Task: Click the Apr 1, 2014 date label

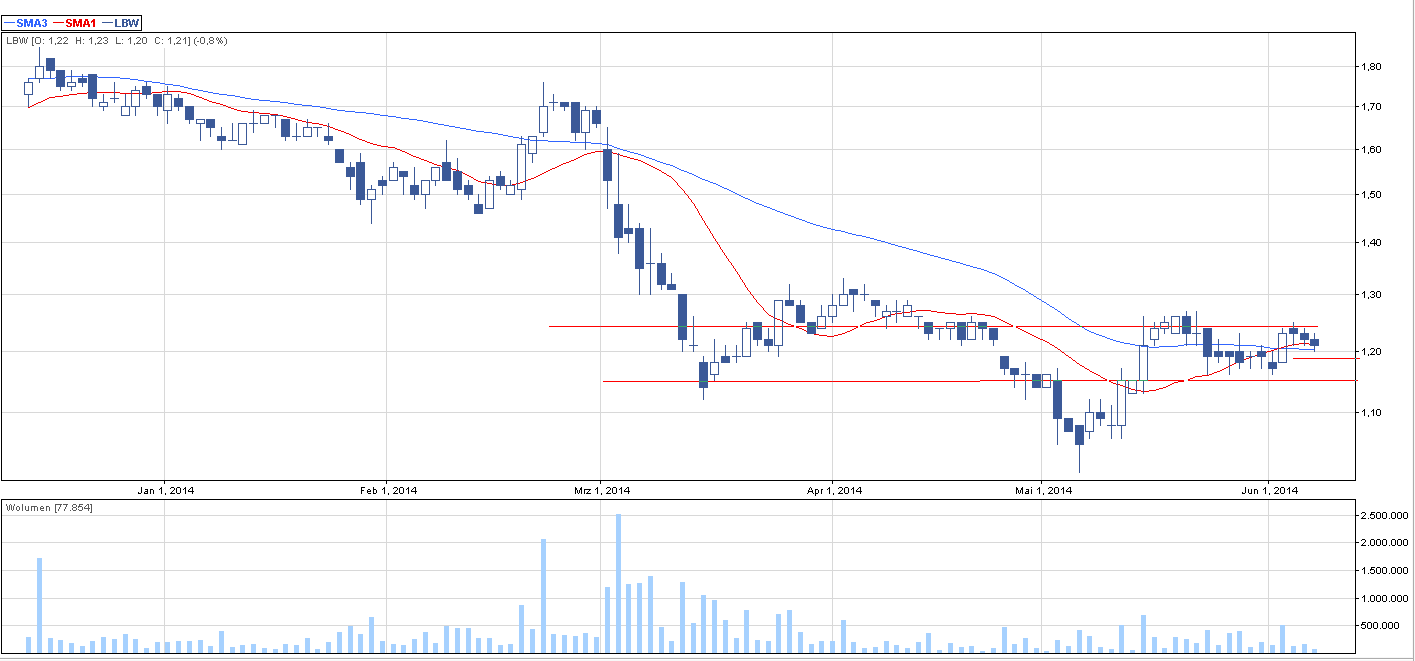Action: (x=833, y=490)
